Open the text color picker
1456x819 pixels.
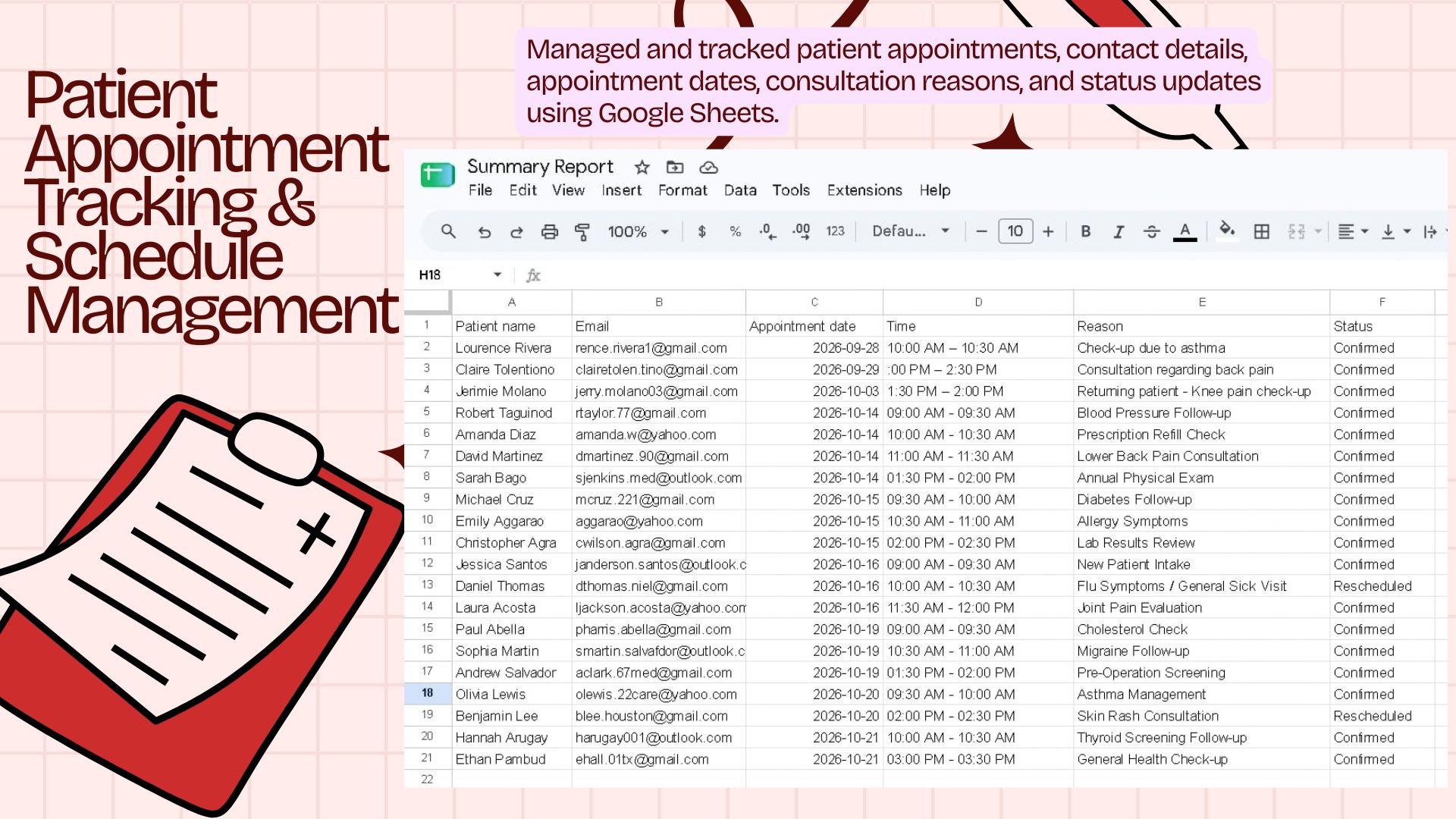[x=1185, y=232]
